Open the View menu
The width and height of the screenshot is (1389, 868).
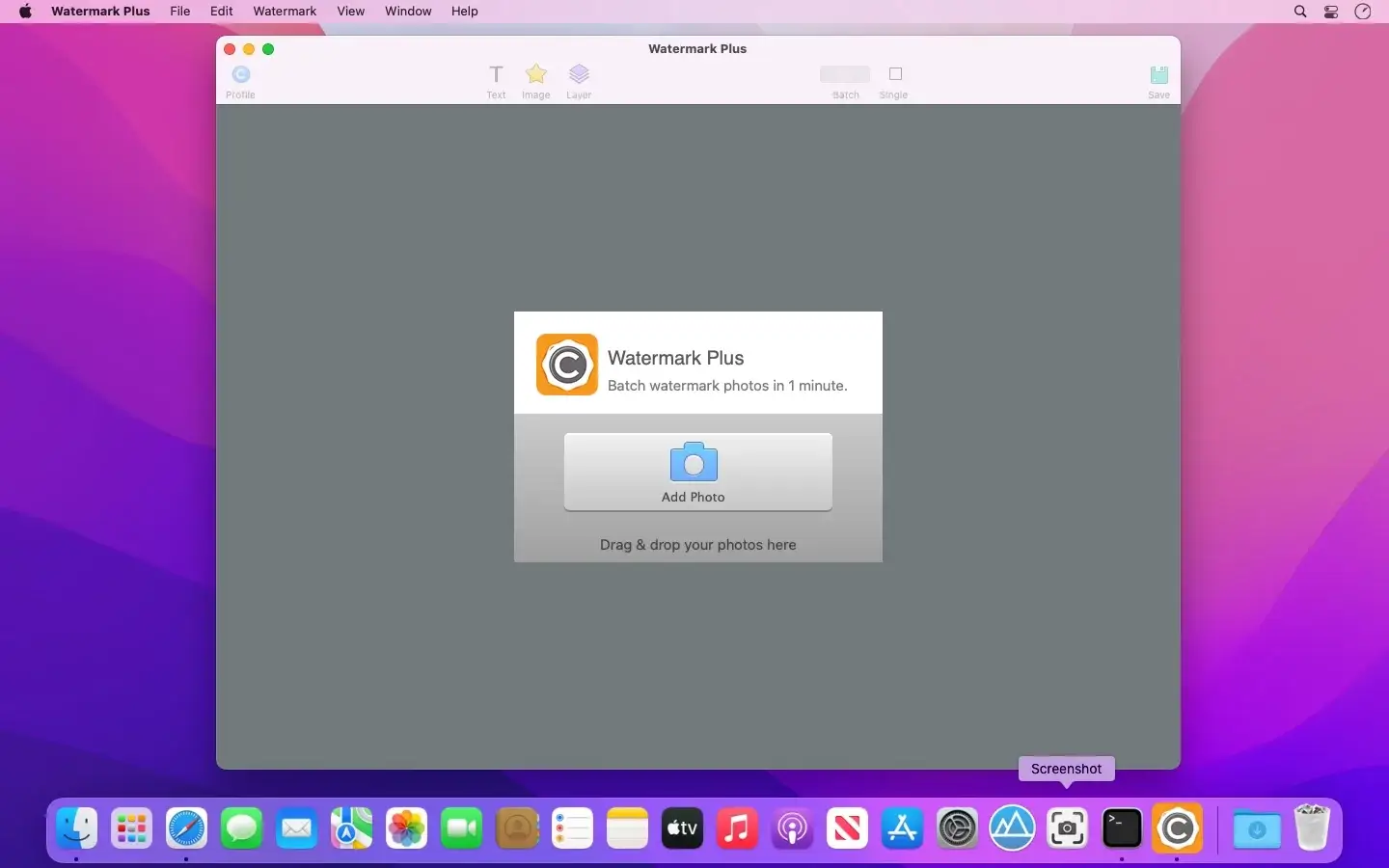point(351,12)
